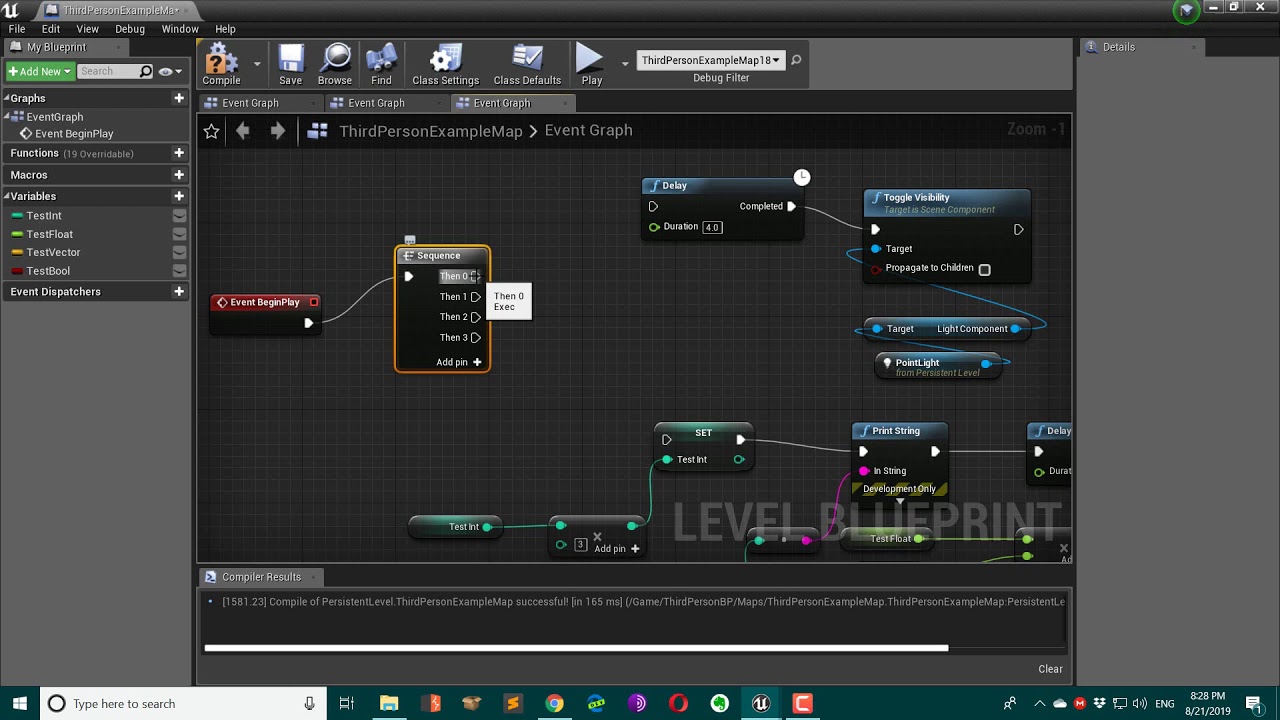Screen dimensions: 1280x720
Task: Navigate back with the left arrow
Action: point(243,131)
